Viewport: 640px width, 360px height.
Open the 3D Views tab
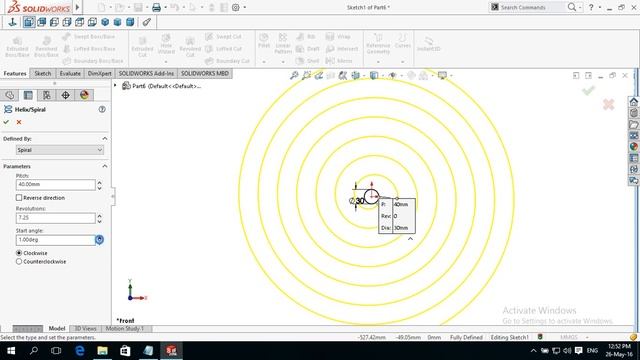(85, 329)
